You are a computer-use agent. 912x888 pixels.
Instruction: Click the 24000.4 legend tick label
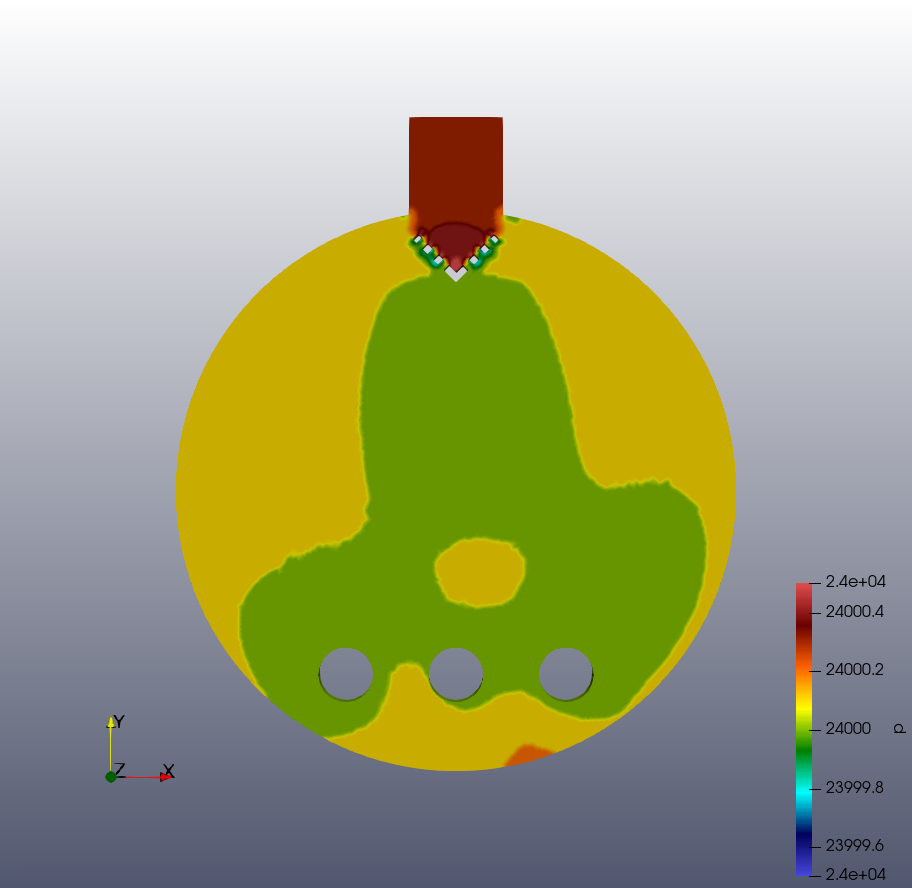click(x=854, y=612)
